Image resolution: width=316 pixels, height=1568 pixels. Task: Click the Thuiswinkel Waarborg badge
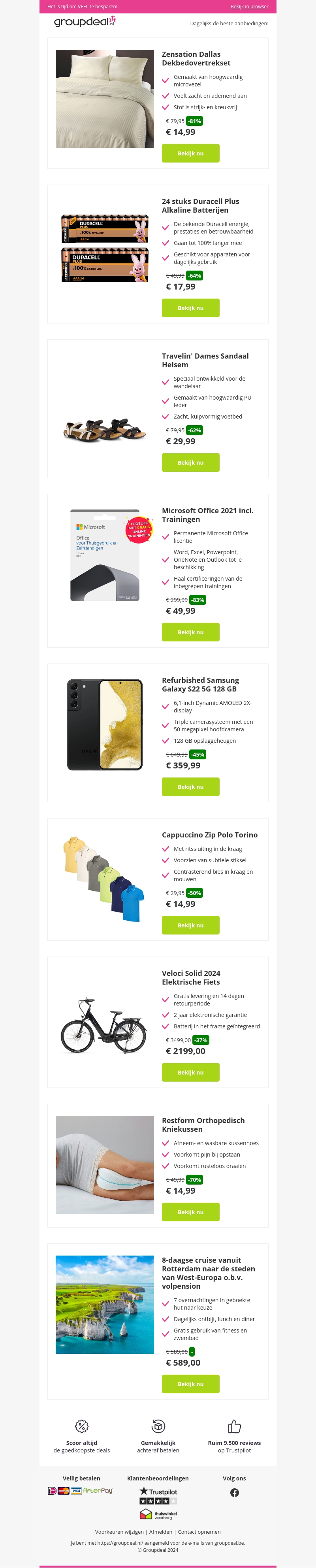(158, 1514)
